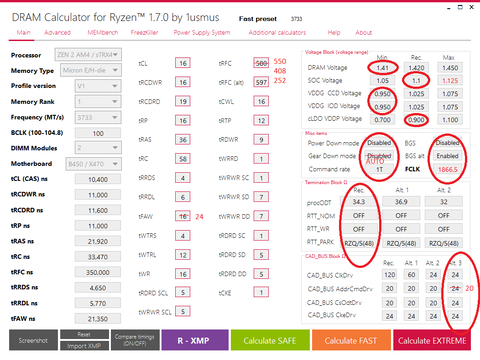The width and height of the screenshot is (480, 360).
Task: Click CAD_BUS ClkDrv Rec. value 120
Action: (x=389, y=275)
